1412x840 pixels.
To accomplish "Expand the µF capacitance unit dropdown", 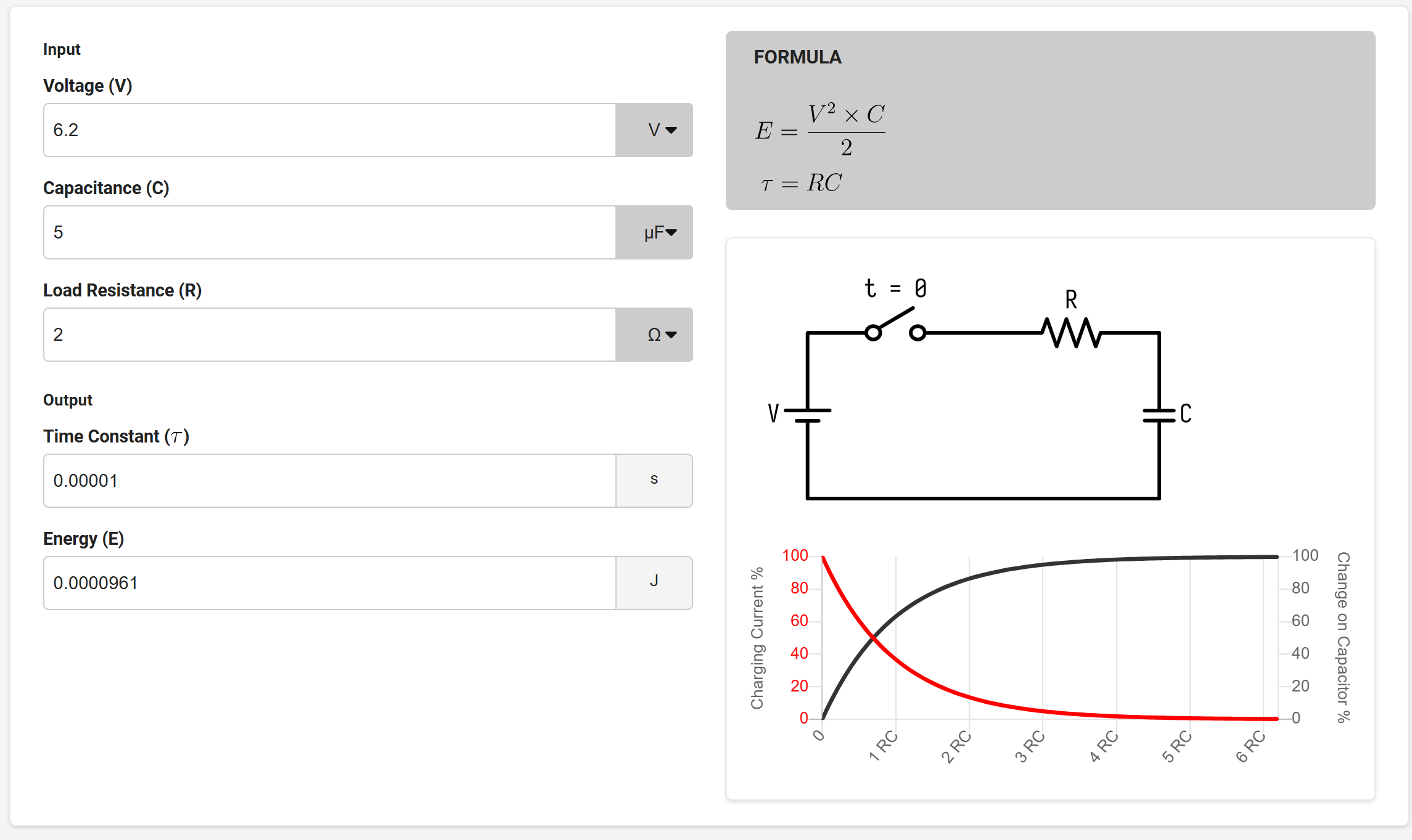I will (x=654, y=232).
